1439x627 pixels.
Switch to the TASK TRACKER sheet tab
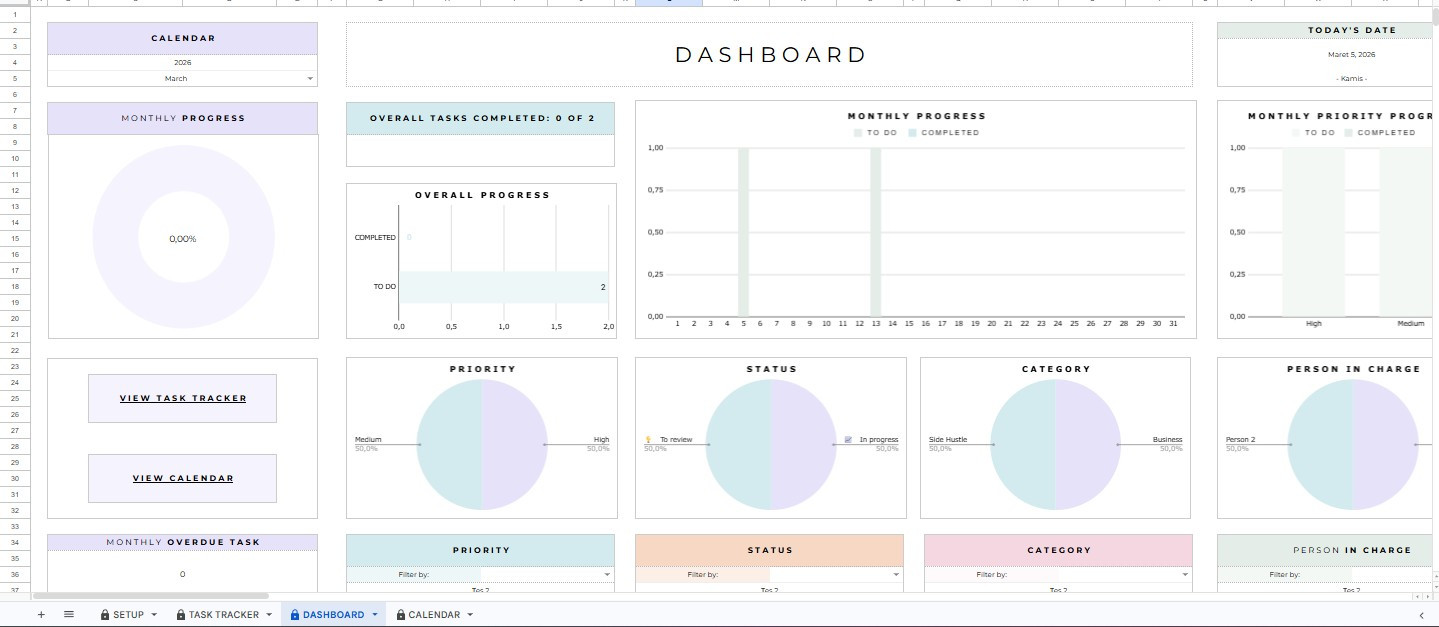pyautogui.click(x=223, y=615)
